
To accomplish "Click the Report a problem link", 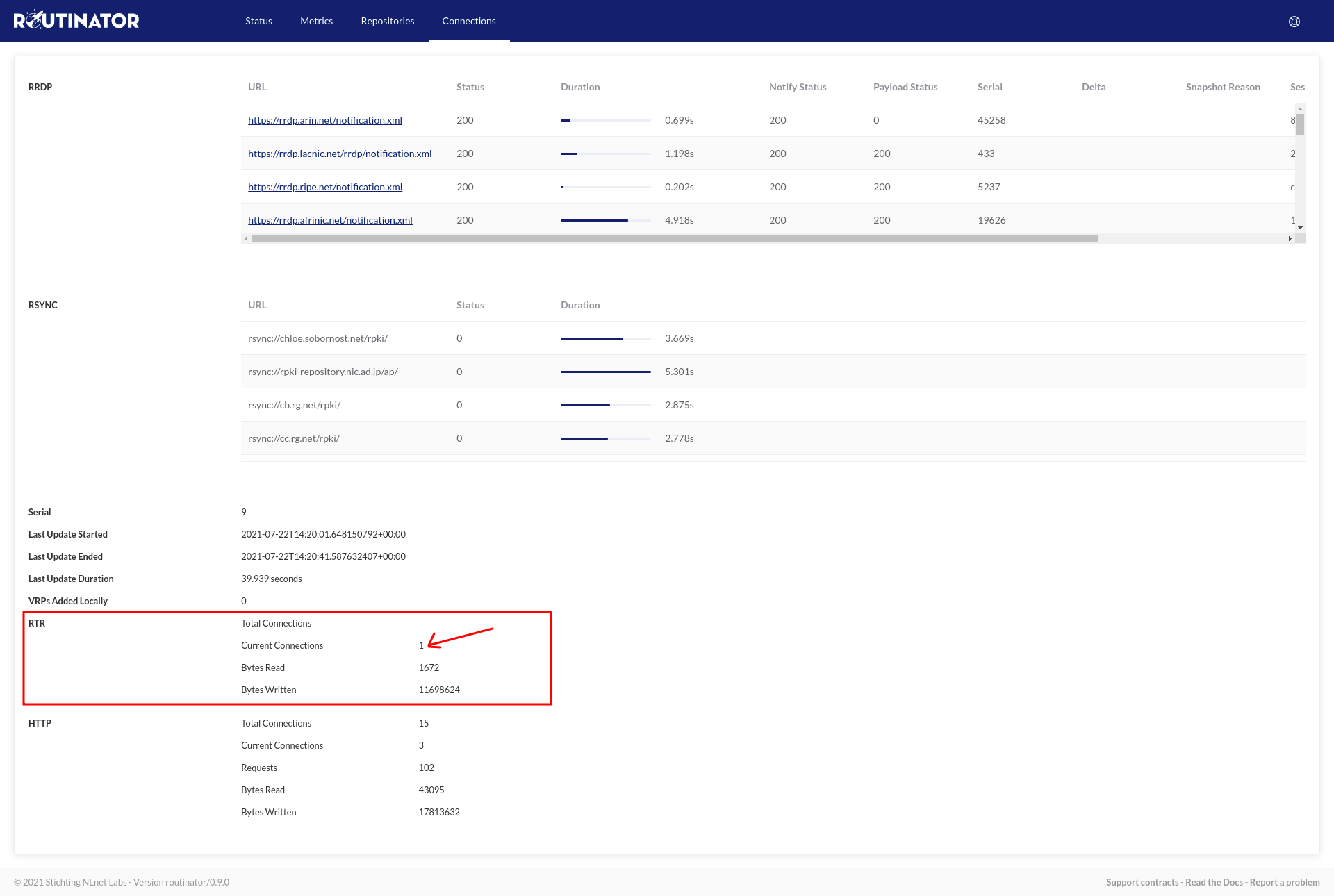I will [1284, 882].
